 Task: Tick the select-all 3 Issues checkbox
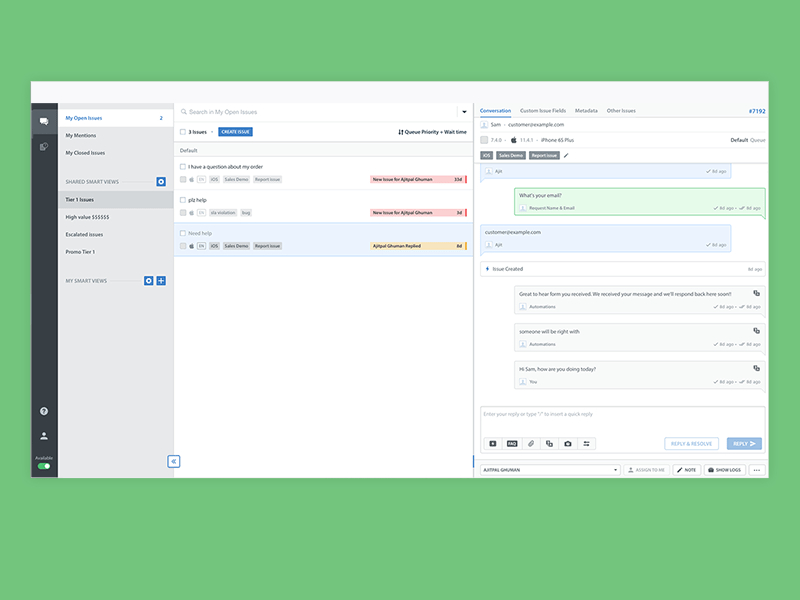coord(183,132)
